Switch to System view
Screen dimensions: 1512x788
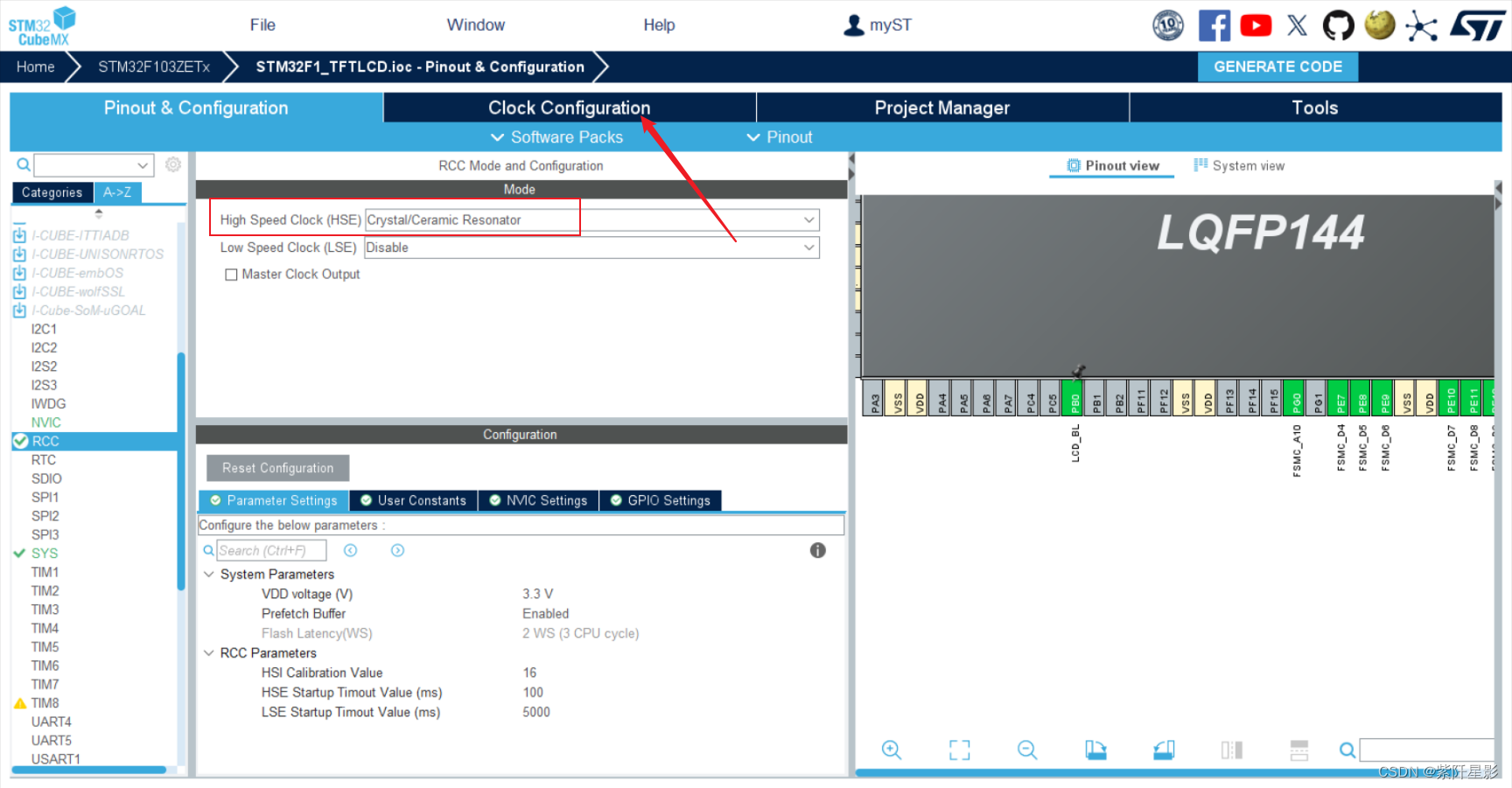click(x=1239, y=166)
